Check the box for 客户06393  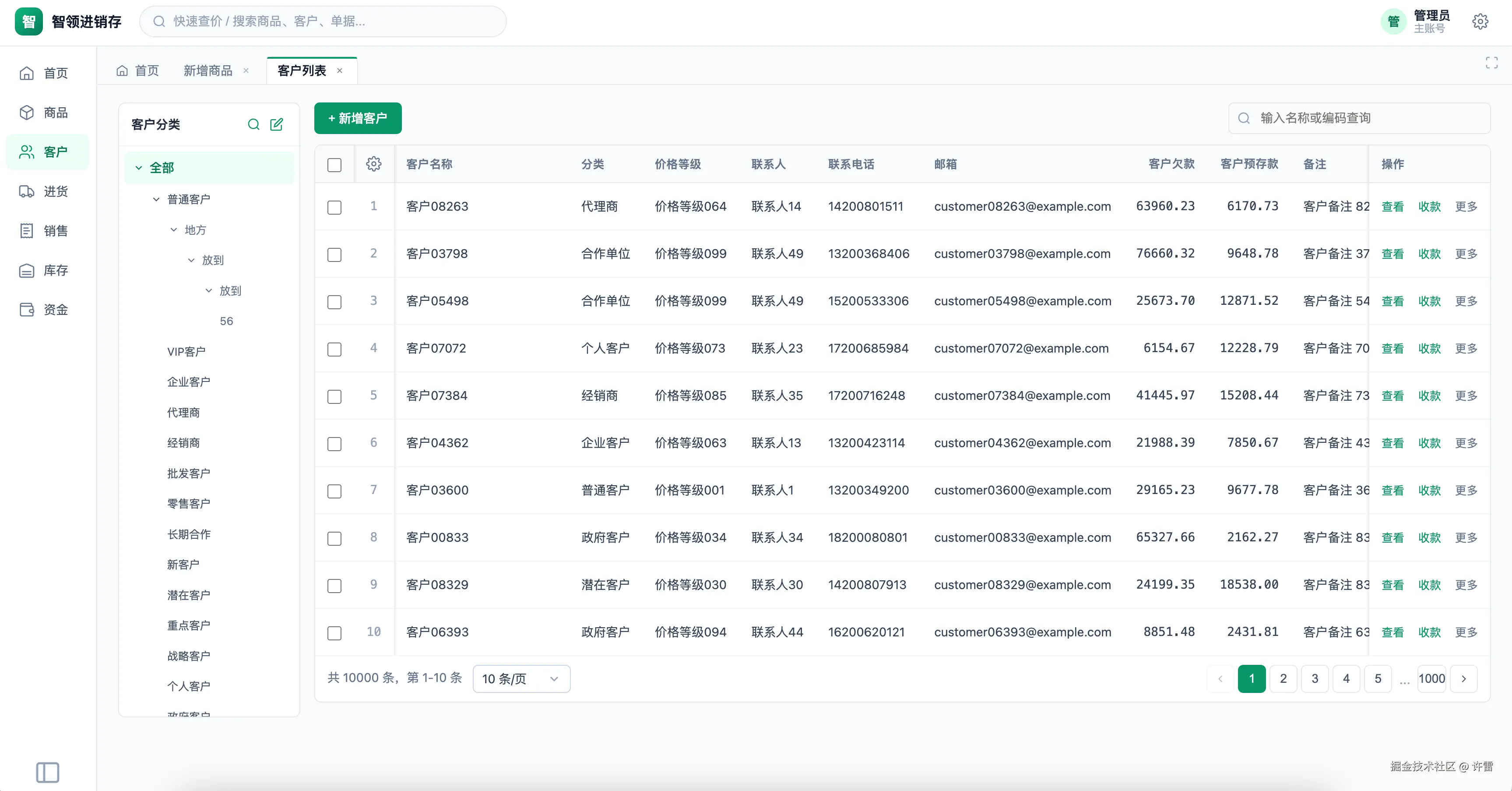coord(334,633)
